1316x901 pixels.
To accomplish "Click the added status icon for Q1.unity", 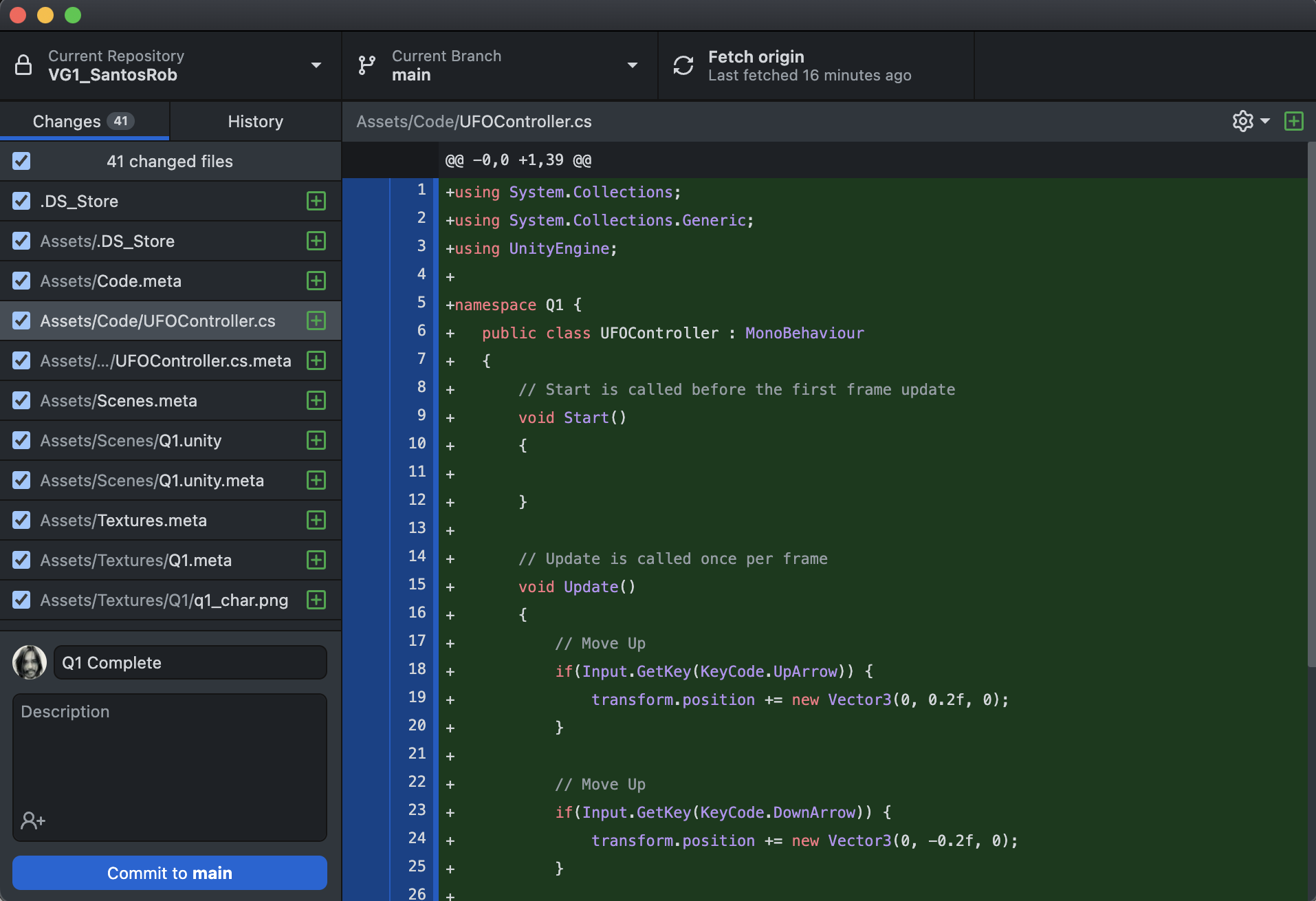I will pos(316,440).
